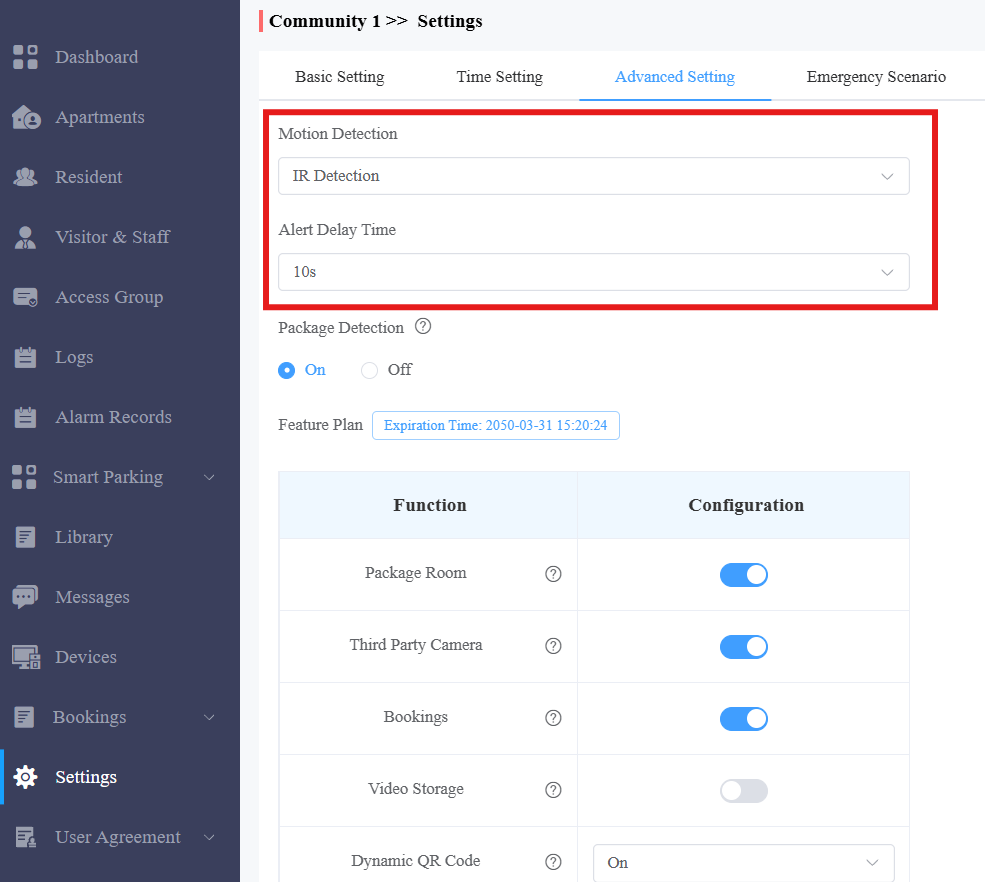Open the Motion Detection dropdown
Viewport: 985px width, 882px height.
coord(594,176)
